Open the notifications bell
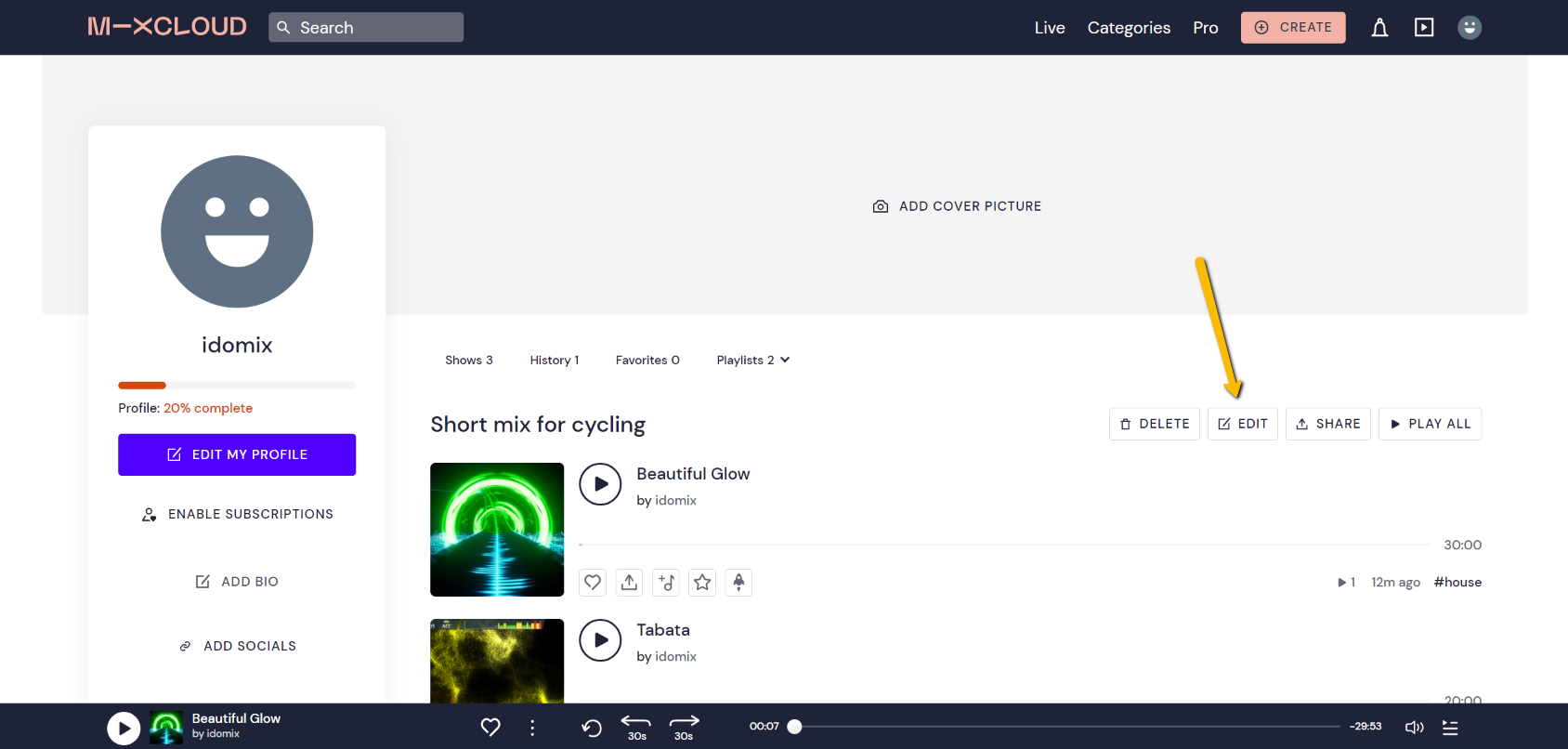The image size is (1568, 749). click(1379, 28)
